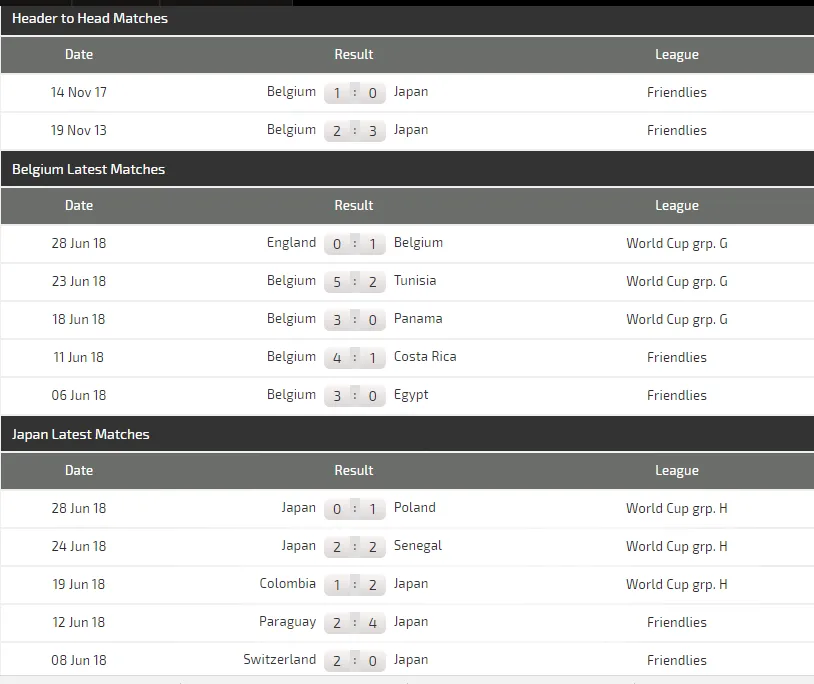Click the 14 Nov 17 match date
The width and height of the screenshot is (814, 684).
click(x=79, y=92)
